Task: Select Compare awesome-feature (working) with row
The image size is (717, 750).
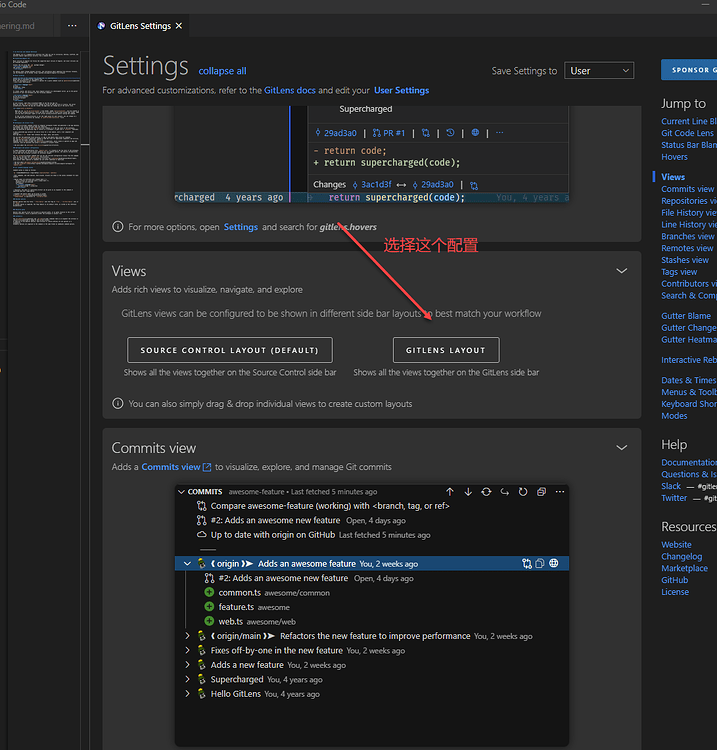Action: [x=372, y=506]
